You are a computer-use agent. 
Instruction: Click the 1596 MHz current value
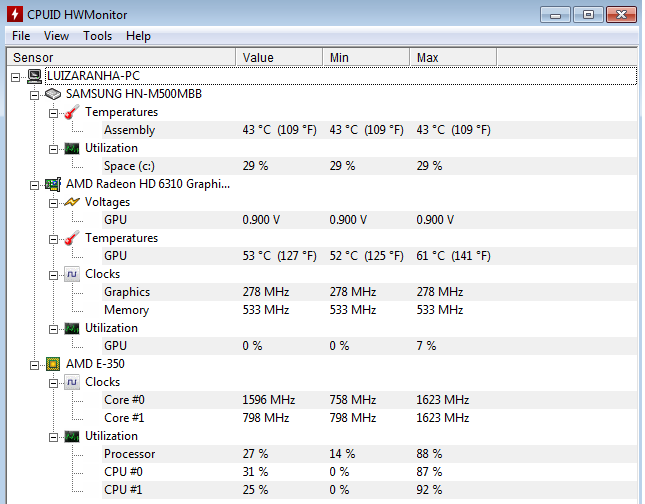pos(269,400)
